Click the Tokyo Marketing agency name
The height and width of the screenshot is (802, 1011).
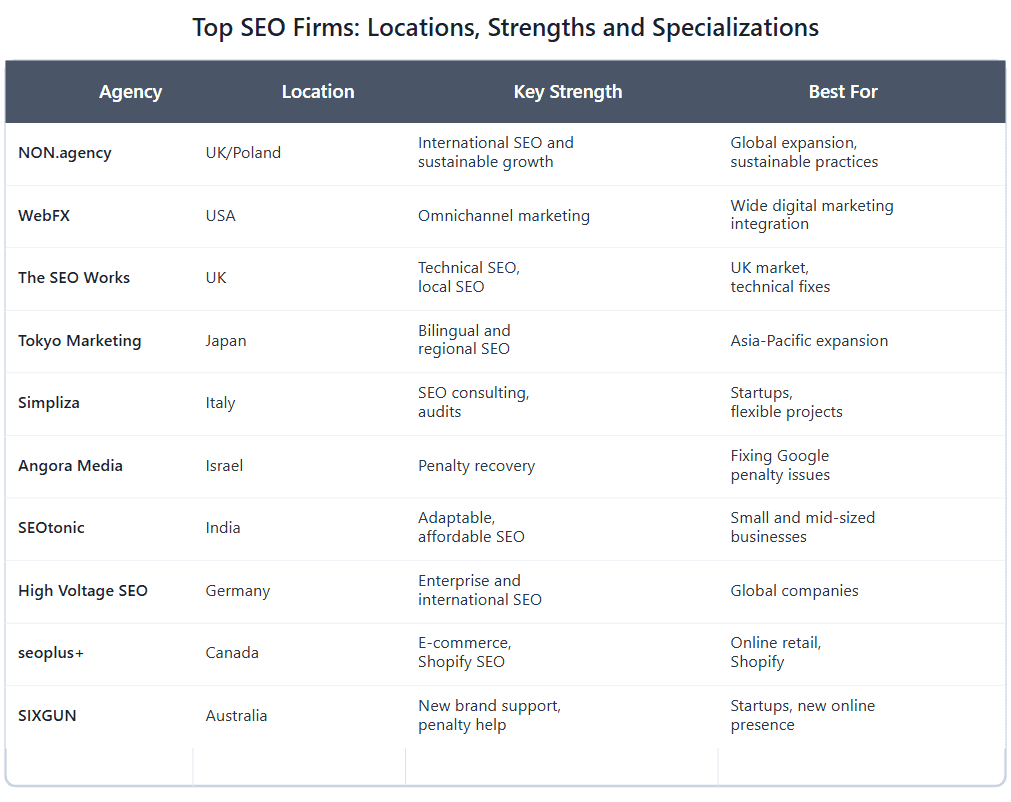pyautogui.click(x=80, y=341)
